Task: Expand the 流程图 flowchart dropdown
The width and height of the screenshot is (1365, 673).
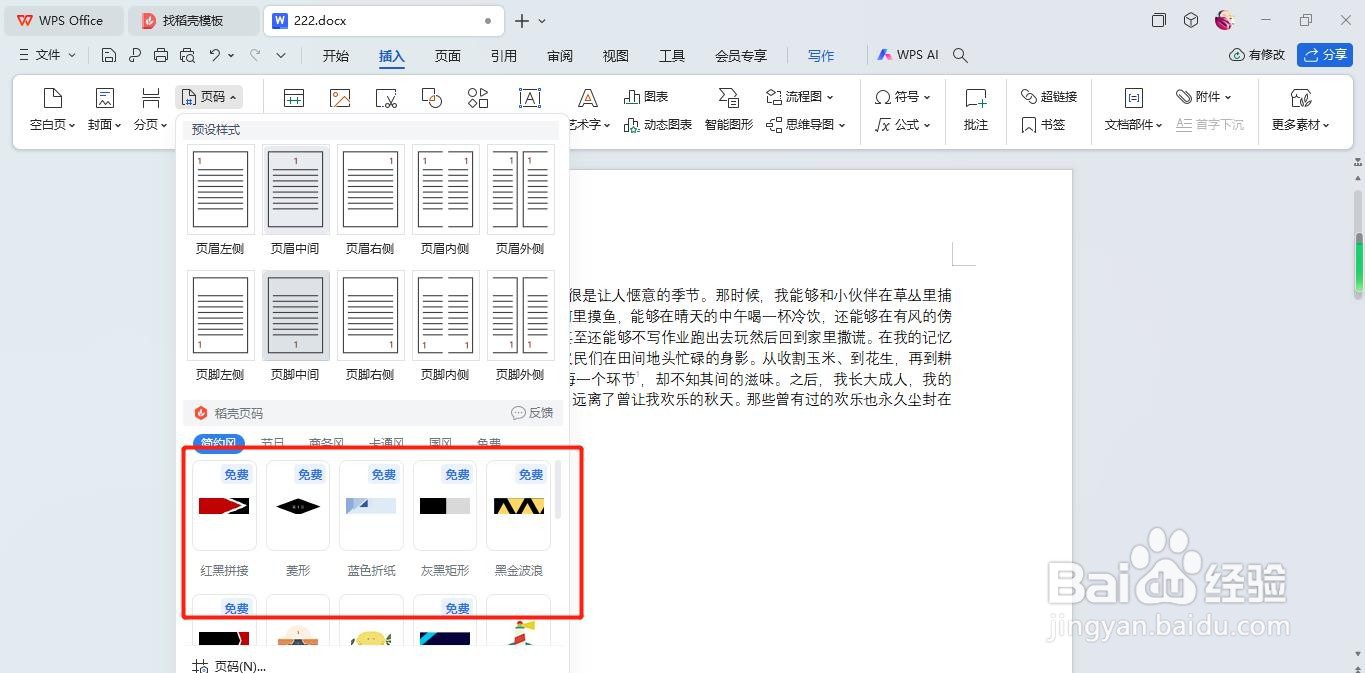Action: (x=804, y=96)
